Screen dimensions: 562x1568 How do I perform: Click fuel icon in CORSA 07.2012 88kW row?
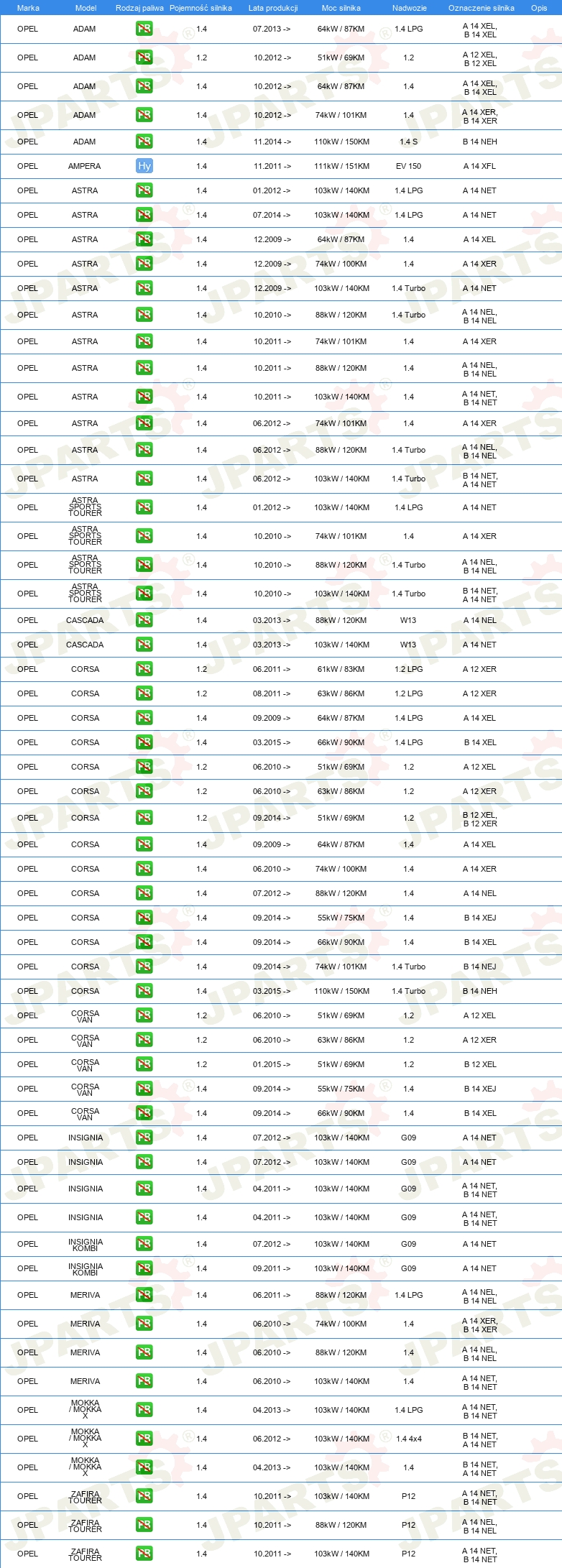[x=144, y=893]
